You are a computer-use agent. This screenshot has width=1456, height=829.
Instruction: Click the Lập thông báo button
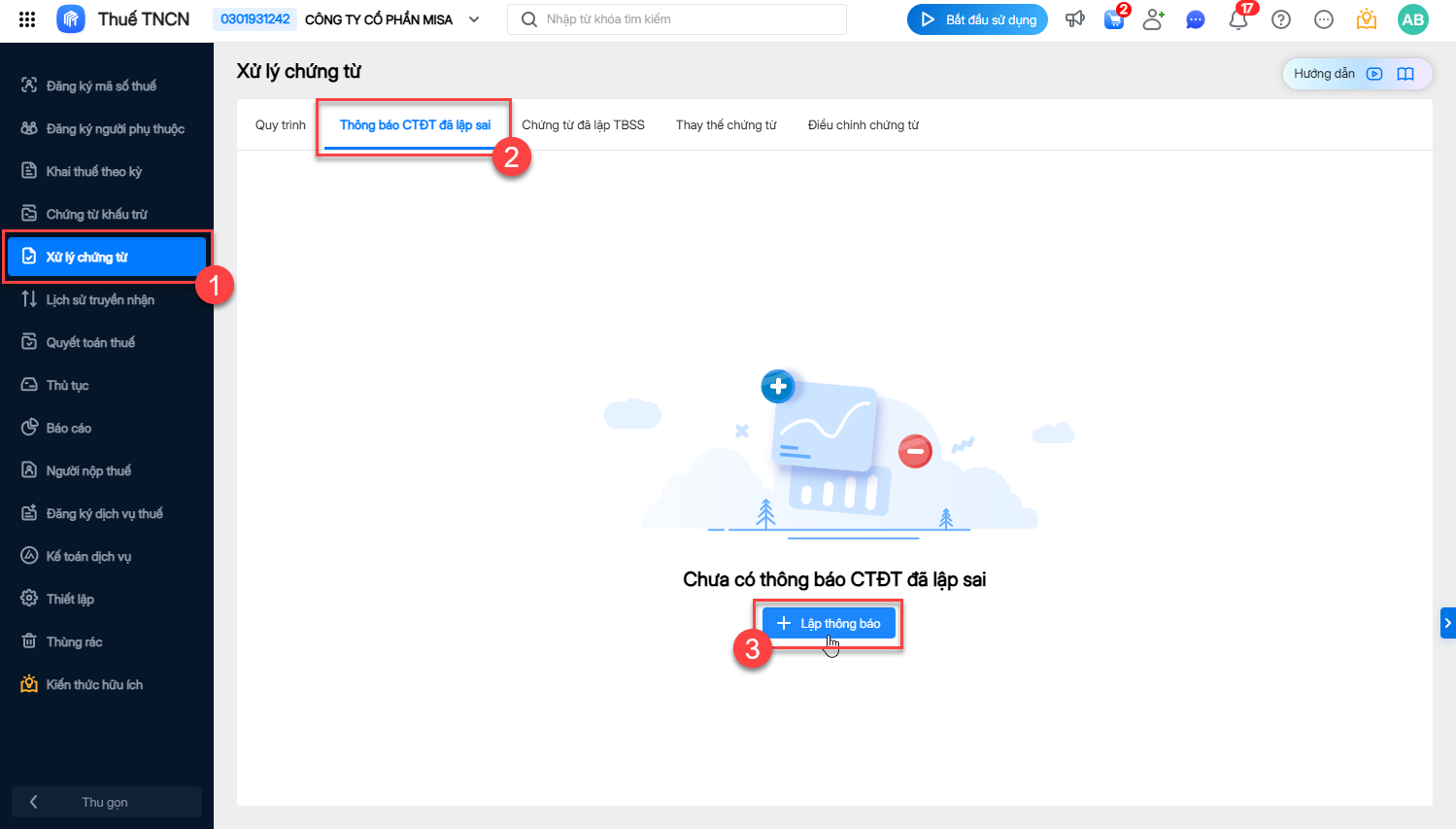coord(829,623)
